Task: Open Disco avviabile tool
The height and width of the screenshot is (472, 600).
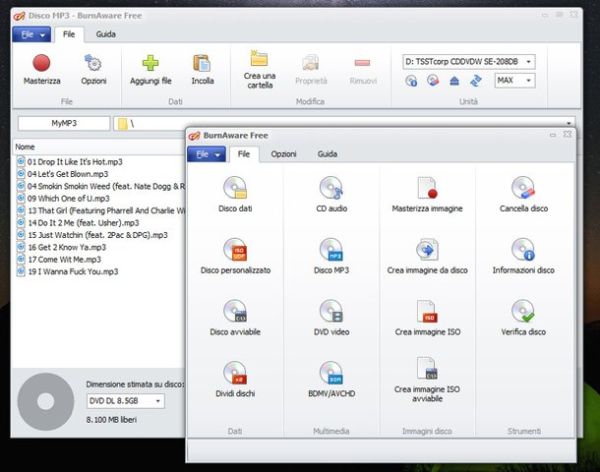Action: pos(235,318)
